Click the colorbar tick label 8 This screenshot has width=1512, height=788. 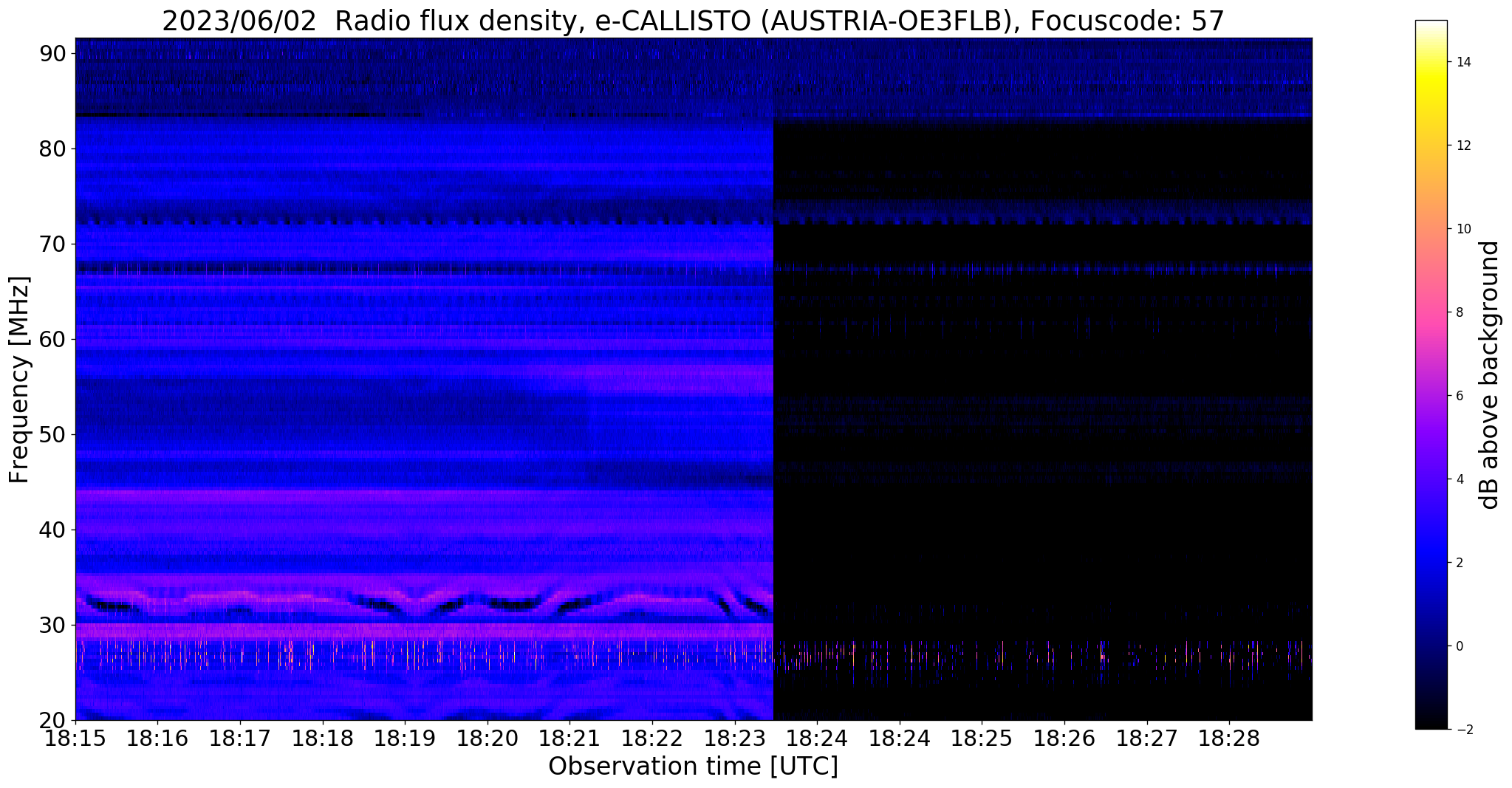[1458, 312]
